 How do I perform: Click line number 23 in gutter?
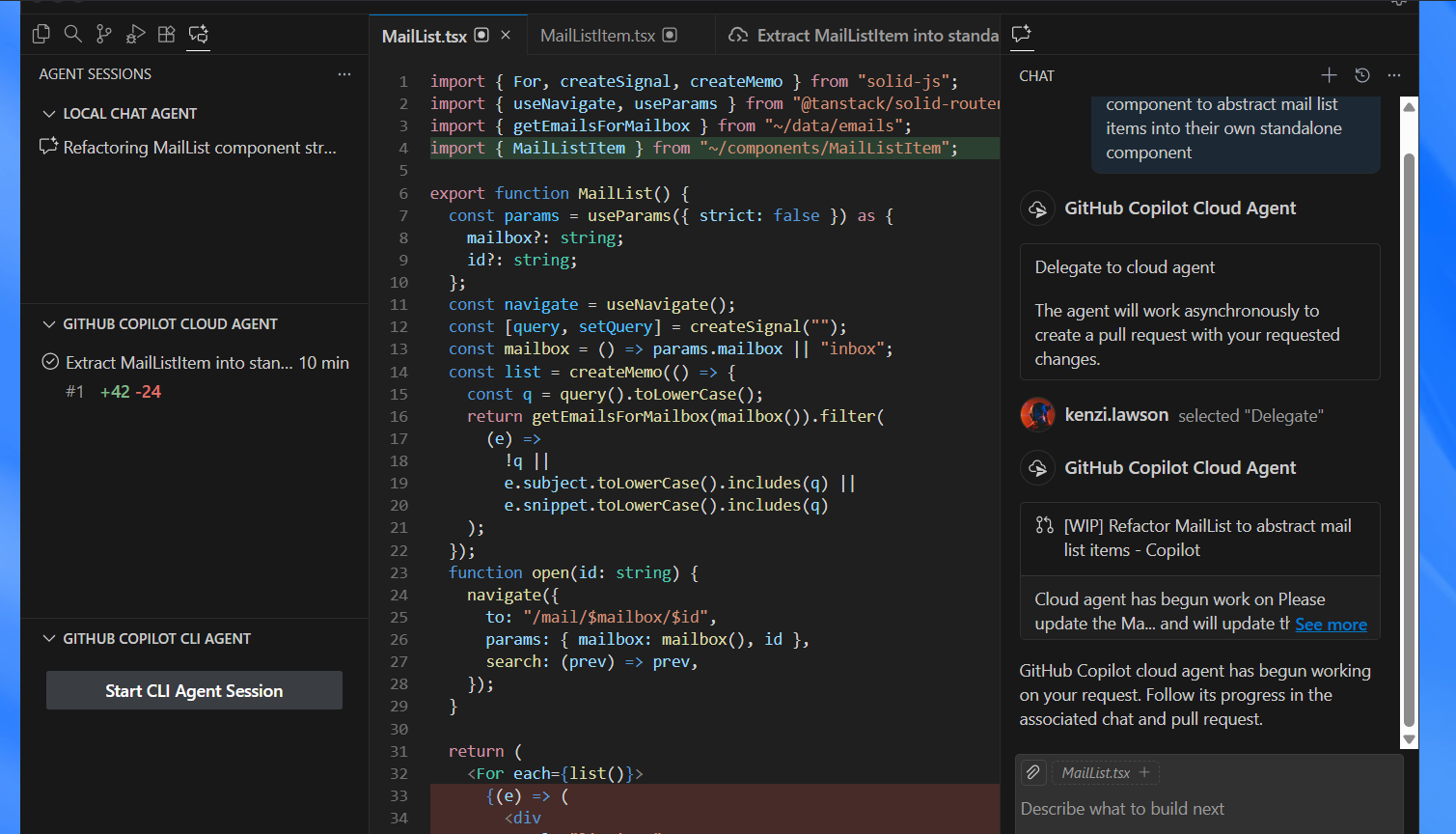coord(399,572)
